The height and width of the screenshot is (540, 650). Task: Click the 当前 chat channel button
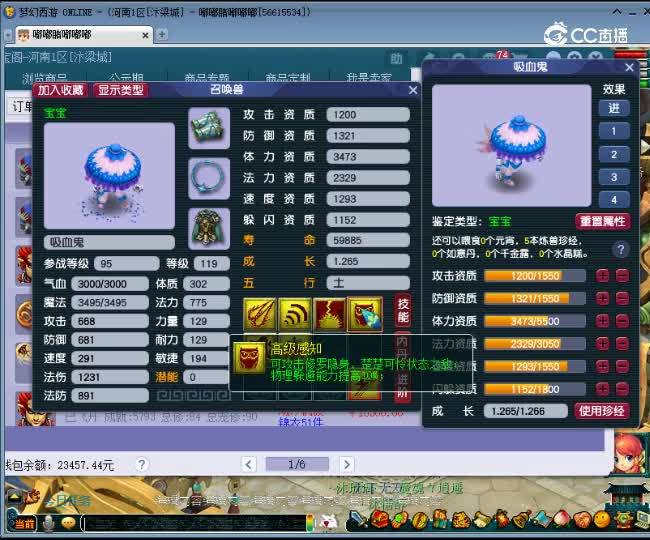pyautogui.click(x=24, y=524)
